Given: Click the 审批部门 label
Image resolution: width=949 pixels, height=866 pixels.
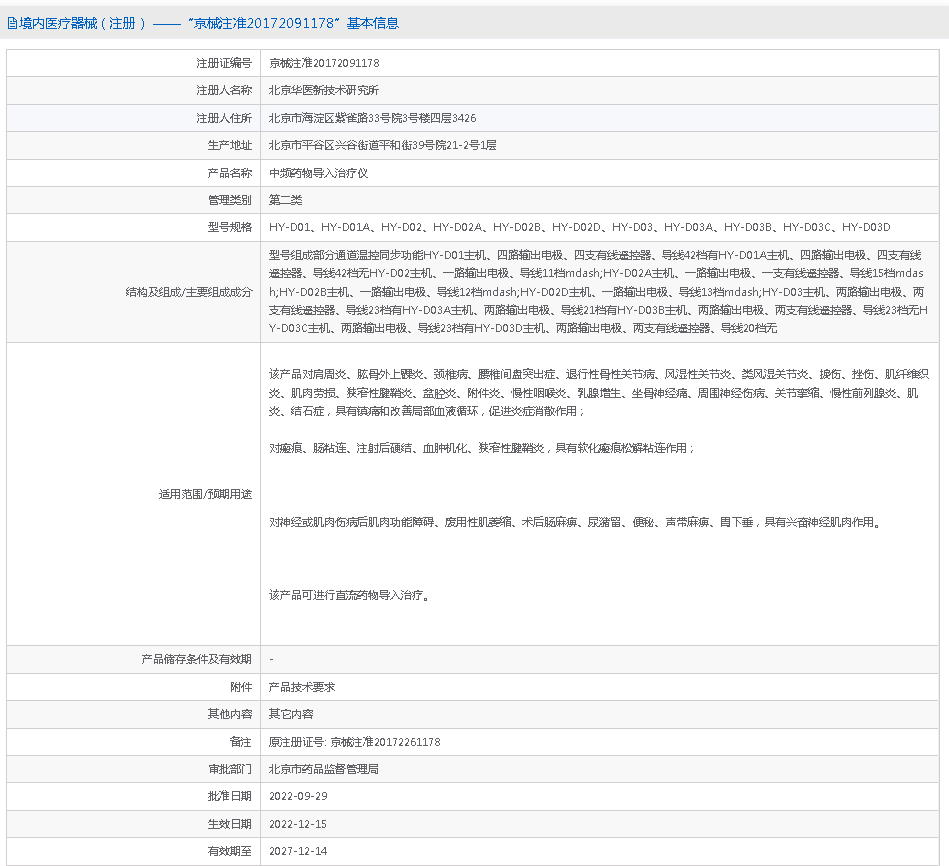Looking at the screenshot, I should click(229, 769).
